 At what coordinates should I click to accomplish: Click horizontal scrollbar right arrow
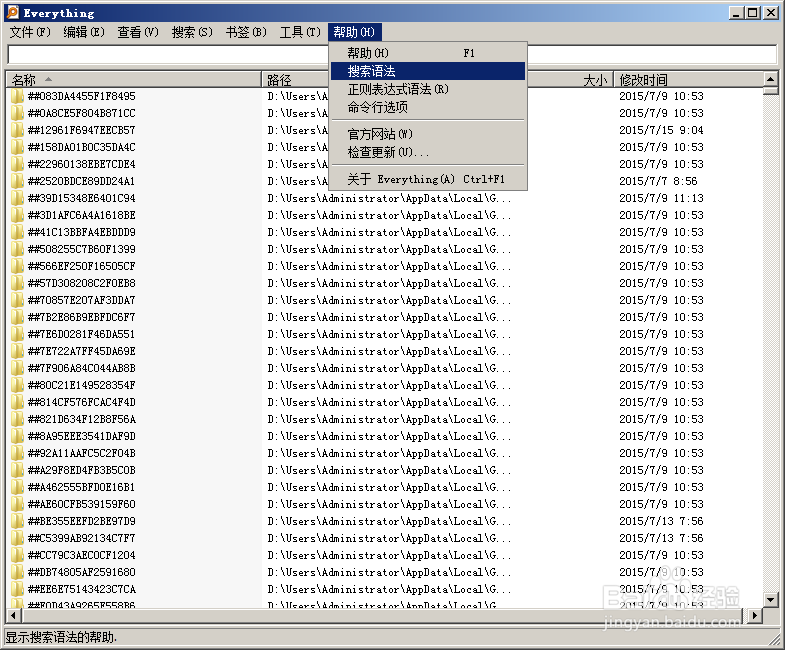click(x=755, y=615)
